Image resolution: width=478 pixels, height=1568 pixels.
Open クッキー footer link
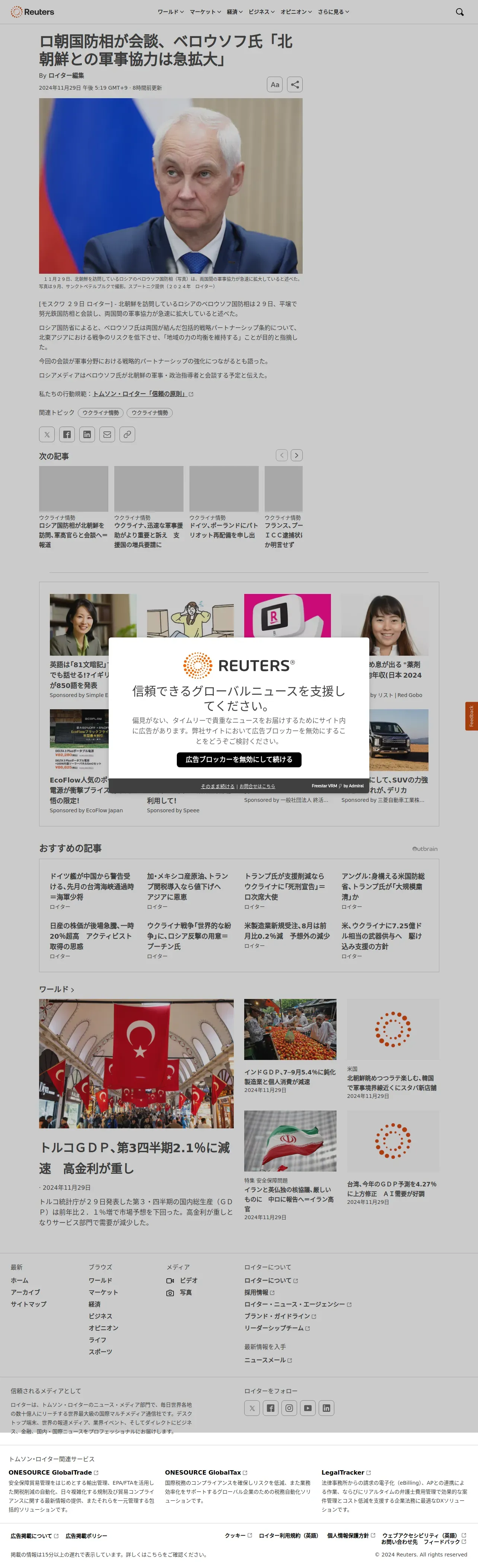click(238, 1535)
